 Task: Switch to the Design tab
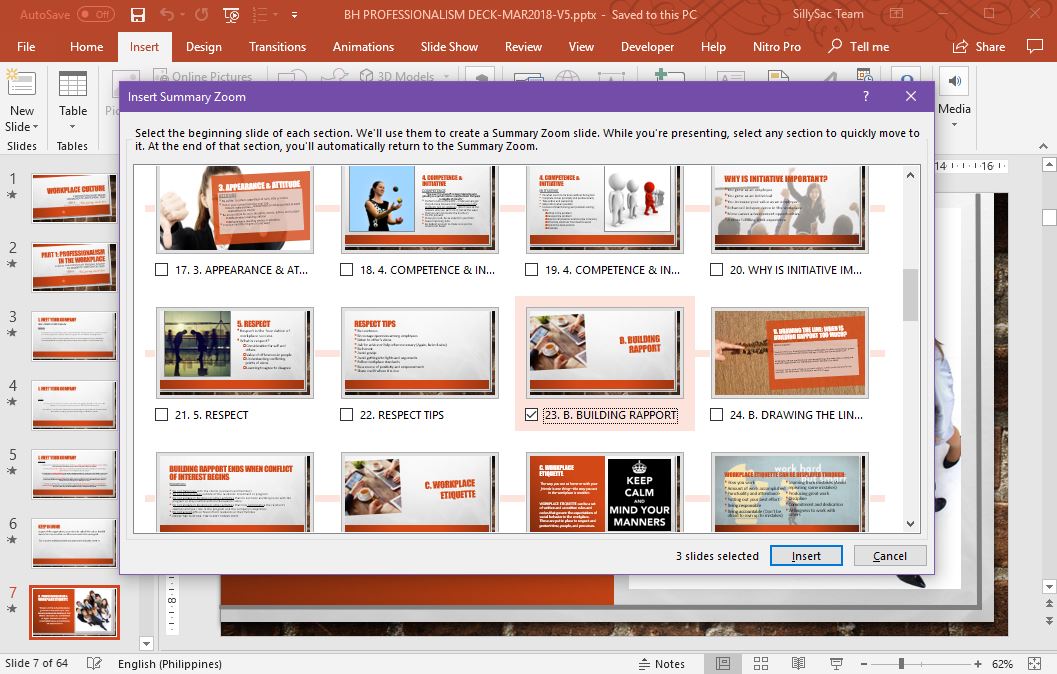203,47
